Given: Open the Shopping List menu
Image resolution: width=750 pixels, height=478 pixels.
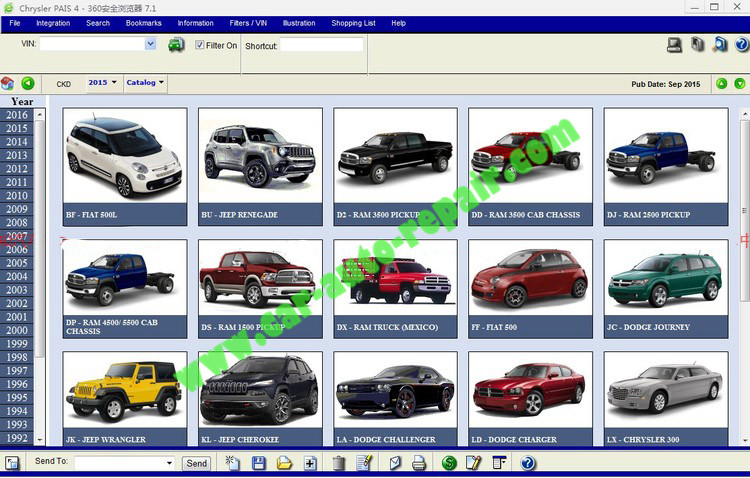Looking at the screenshot, I should pyautogui.click(x=353, y=23).
